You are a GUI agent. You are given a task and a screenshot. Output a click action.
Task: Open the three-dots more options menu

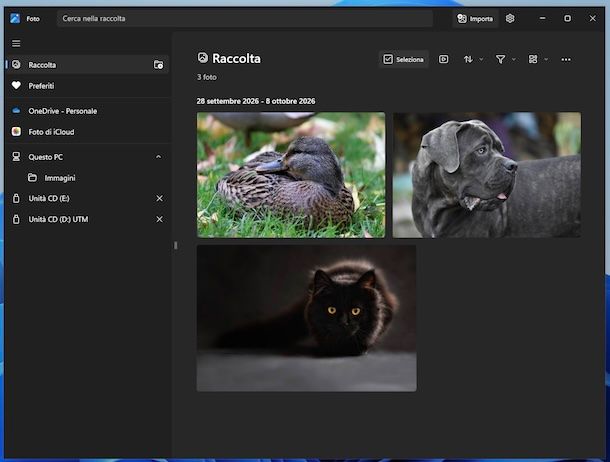click(x=566, y=60)
